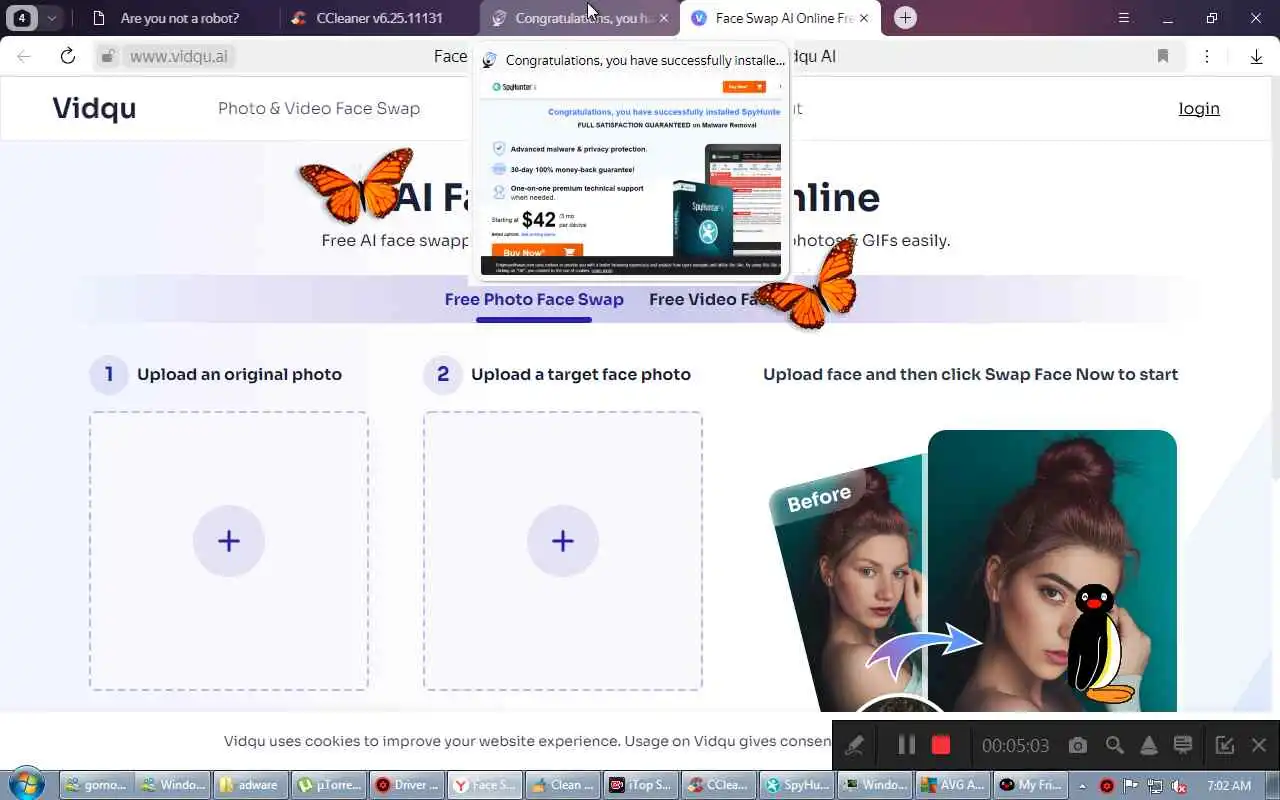Open the Driver taskbar item
Screen dimensions: 1280x800
(x=405, y=785)
